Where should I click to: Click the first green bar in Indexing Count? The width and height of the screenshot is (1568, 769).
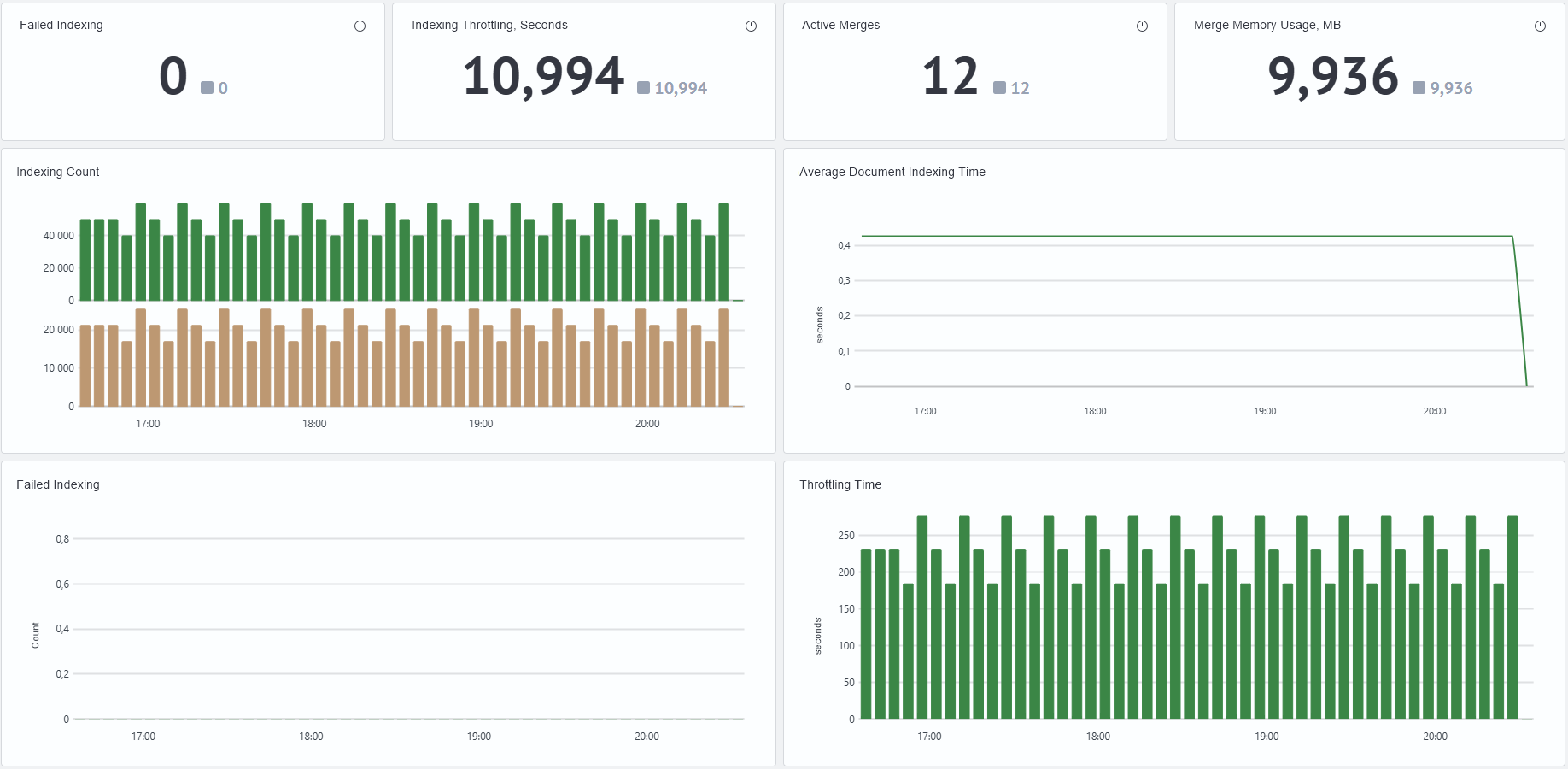click(85, 260)
